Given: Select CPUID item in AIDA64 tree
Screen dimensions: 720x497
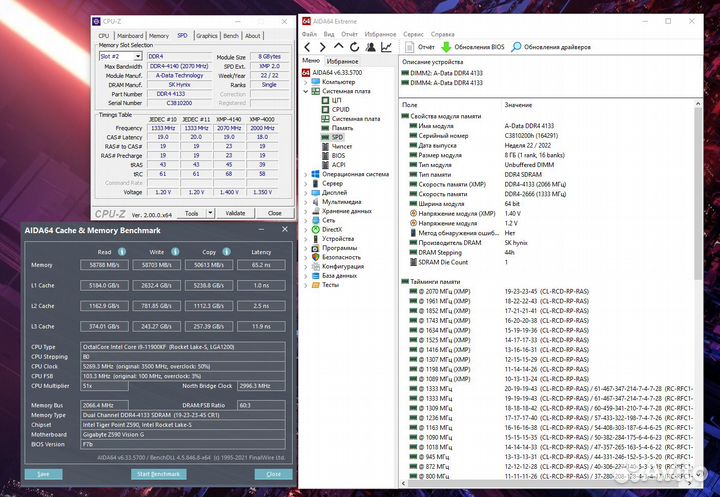Looking at the screenshot, I should (x=336, y=109).
